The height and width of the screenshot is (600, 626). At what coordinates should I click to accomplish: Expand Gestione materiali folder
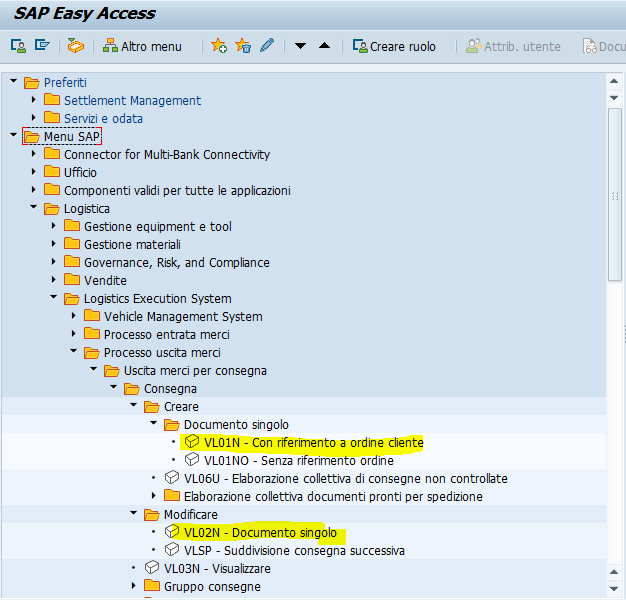click(x=53, y=243)
